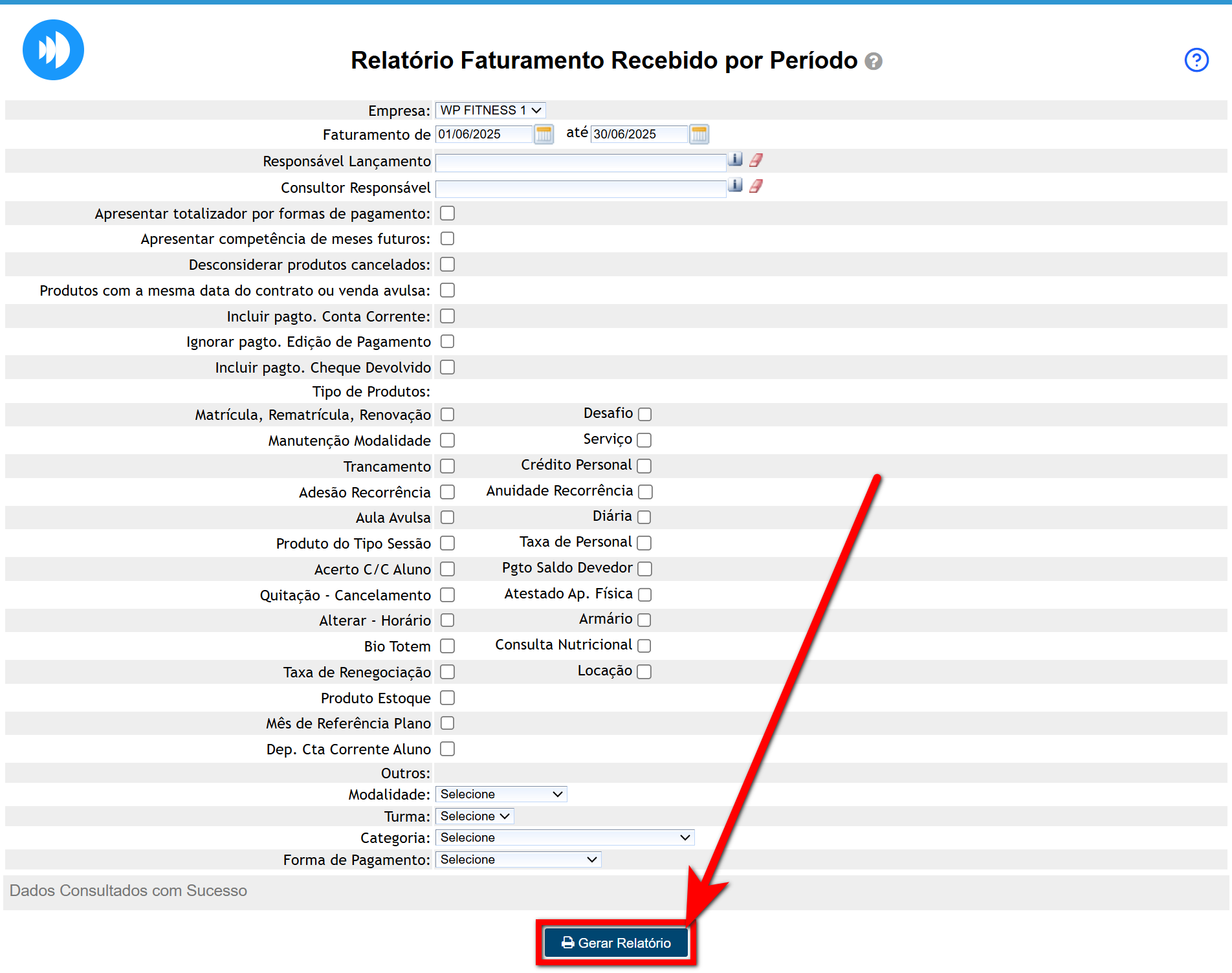Check Desconsiderar produtos cancelados
This screenshot has height=973, width=1232.
[x=447, y=265]
